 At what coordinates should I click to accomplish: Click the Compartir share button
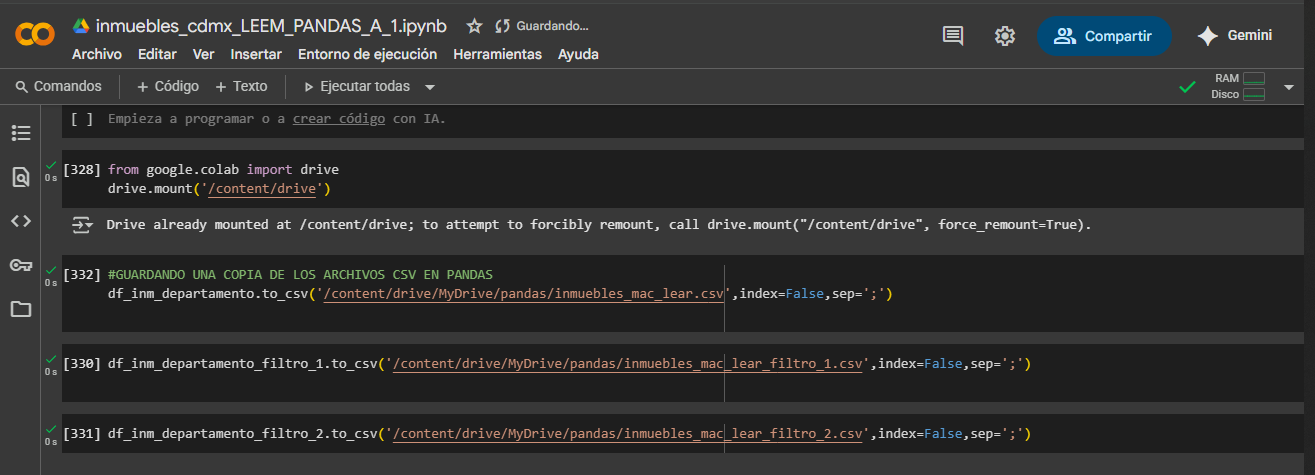1104,36
